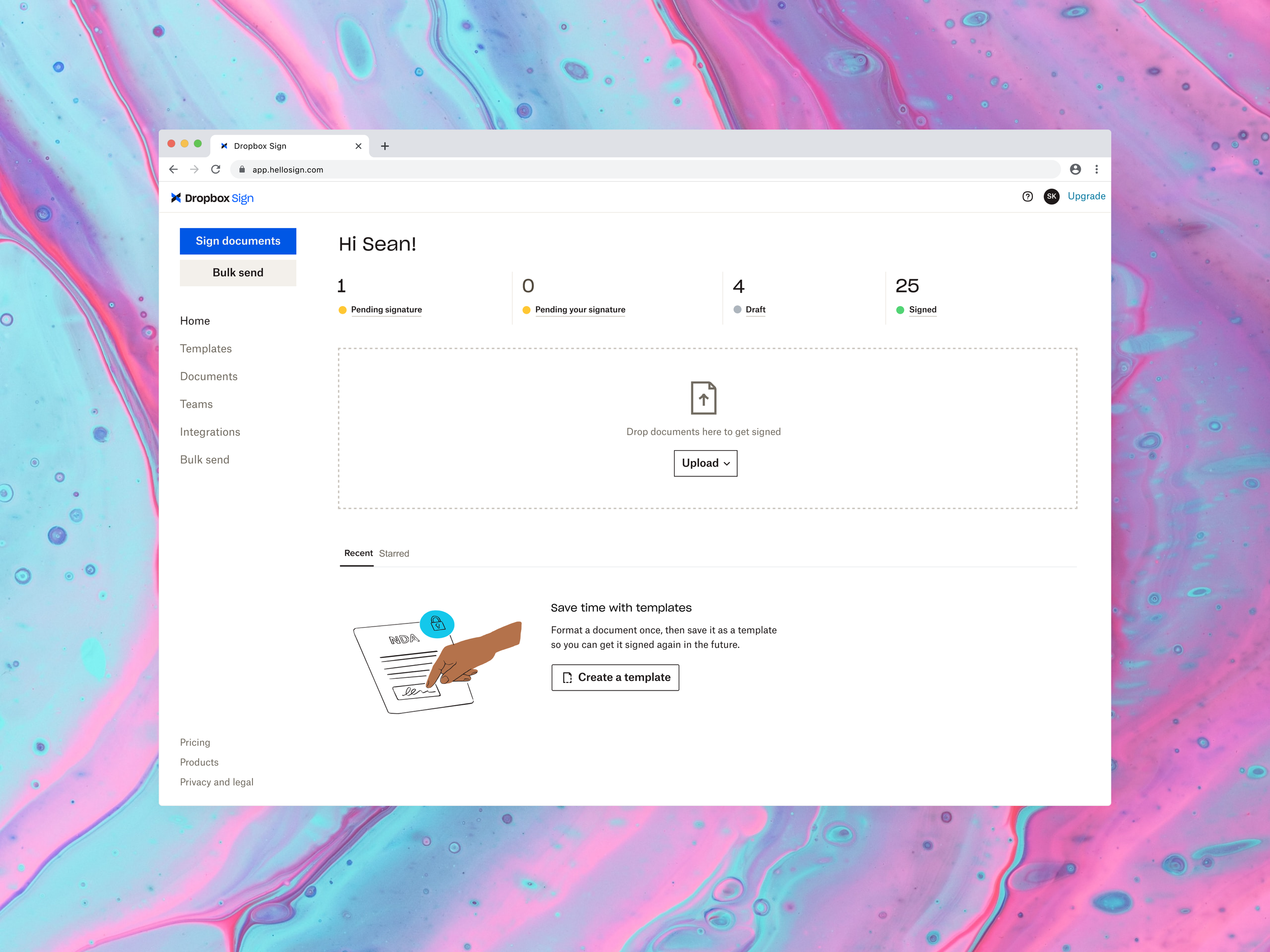Open Pending signature documents
Image resolution: width=1270 pixels, height=952 pixels.
tap(386, 309)
